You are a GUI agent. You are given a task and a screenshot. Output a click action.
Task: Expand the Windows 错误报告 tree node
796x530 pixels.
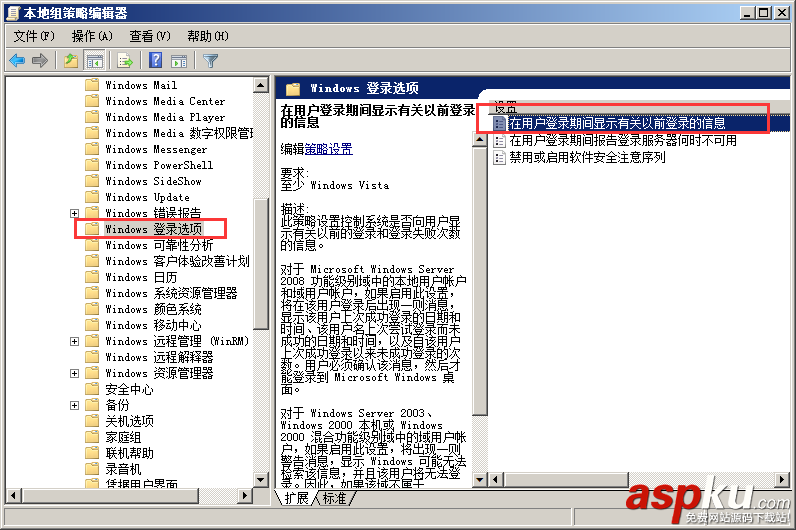[x=75, y=213]
